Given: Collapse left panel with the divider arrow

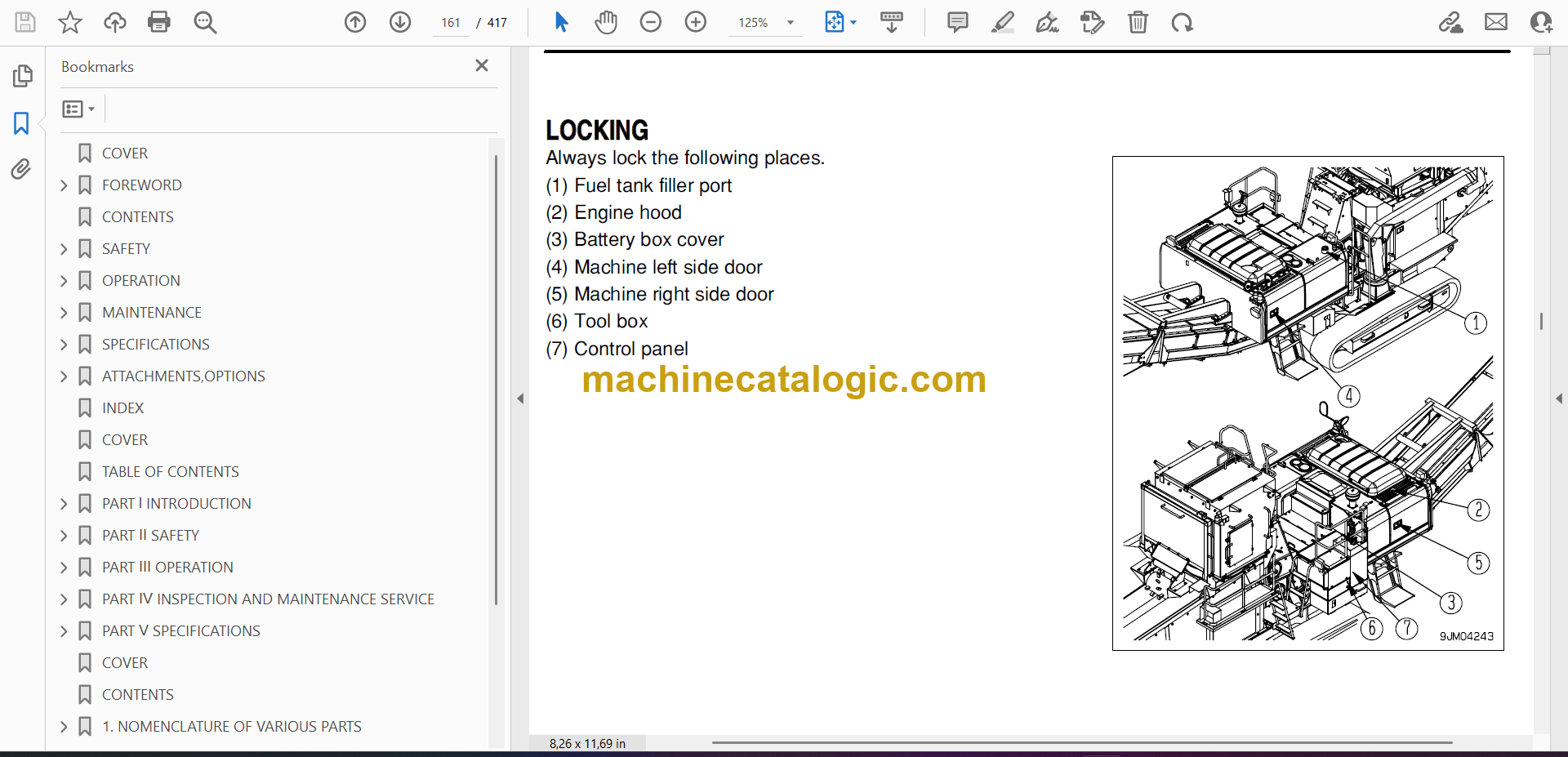Looking at the screenshot, I should (x=520, y=399).
